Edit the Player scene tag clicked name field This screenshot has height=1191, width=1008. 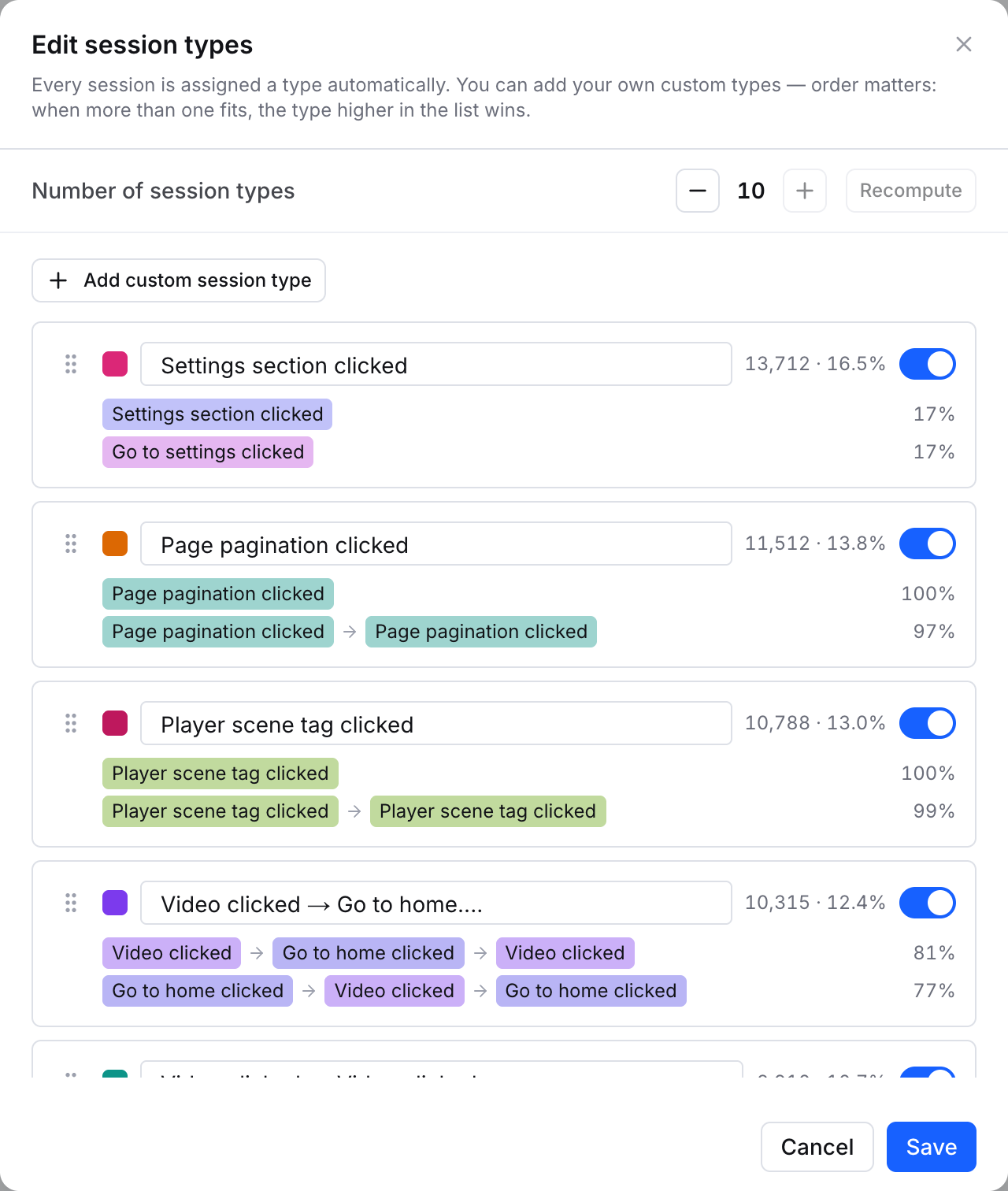(436, 723)
